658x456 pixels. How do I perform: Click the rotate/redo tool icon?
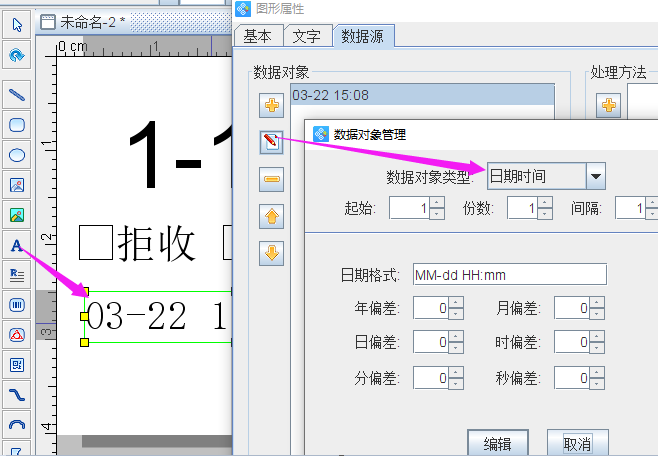click(x=17, y=55)
